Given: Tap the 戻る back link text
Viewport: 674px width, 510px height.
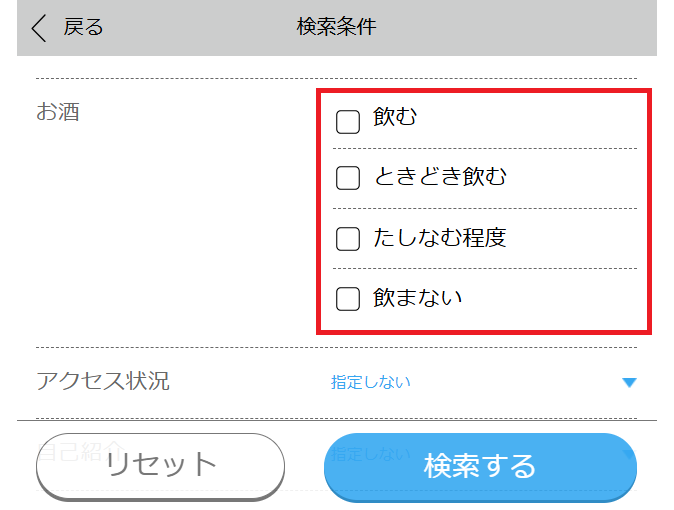Looking at the screenshot, I should click(x=83, y=27).
